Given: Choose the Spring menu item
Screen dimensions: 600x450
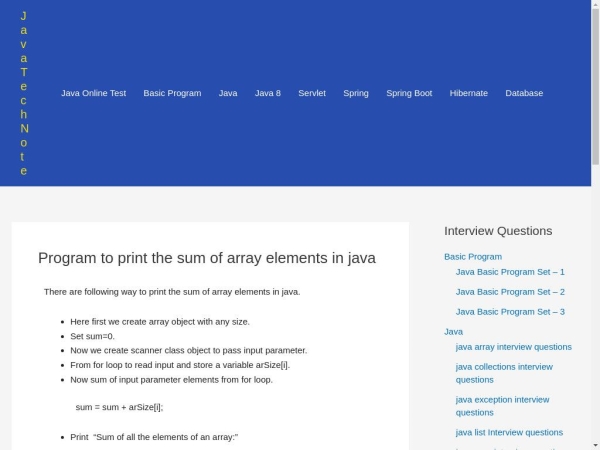Looking at the screenshot, I should pyautogui.click(x=356, y=93).
